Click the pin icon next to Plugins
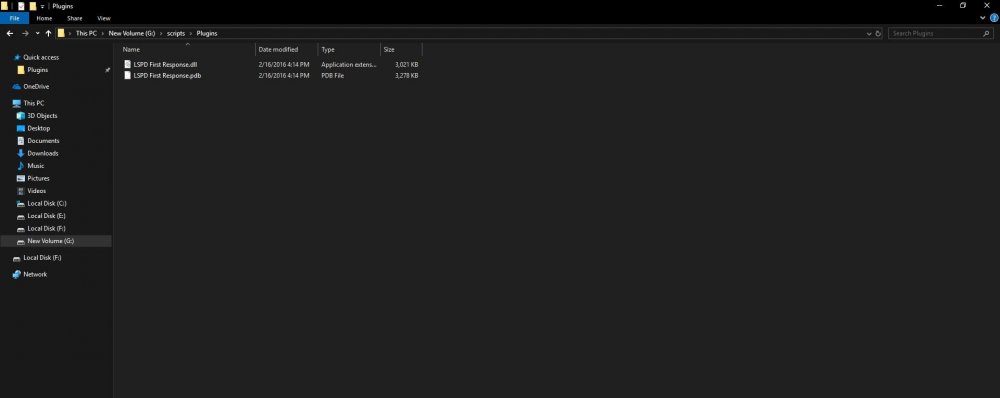The image size is (1000, 398). pyautogui.click(x=107, y=70)
